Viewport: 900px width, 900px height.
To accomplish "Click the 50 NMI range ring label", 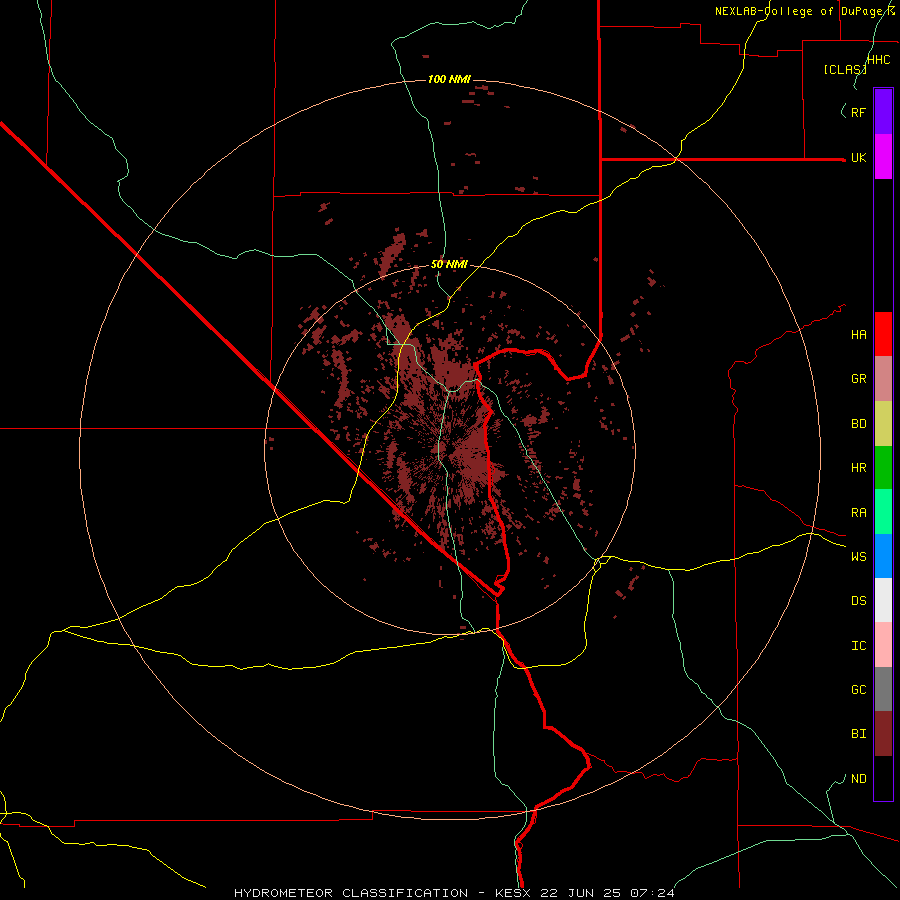I will click(x=449, y=264).
